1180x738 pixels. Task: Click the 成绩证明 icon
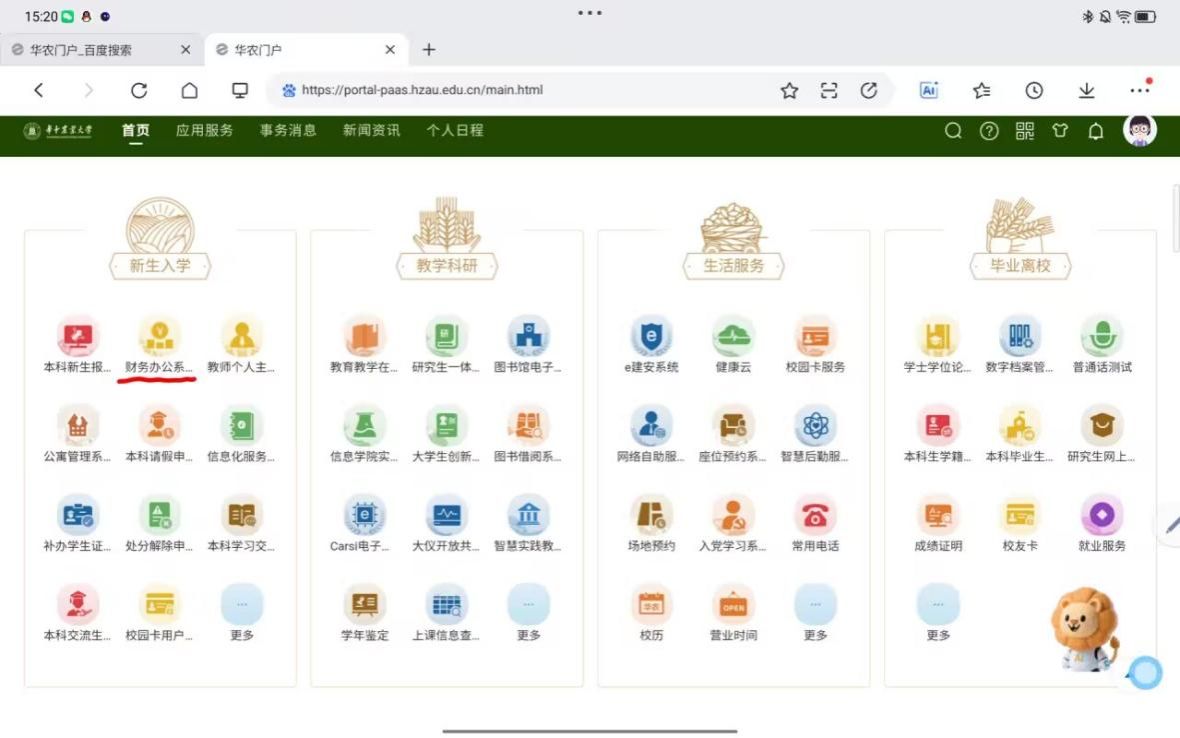pyautogui.click(x=938, y=516)
